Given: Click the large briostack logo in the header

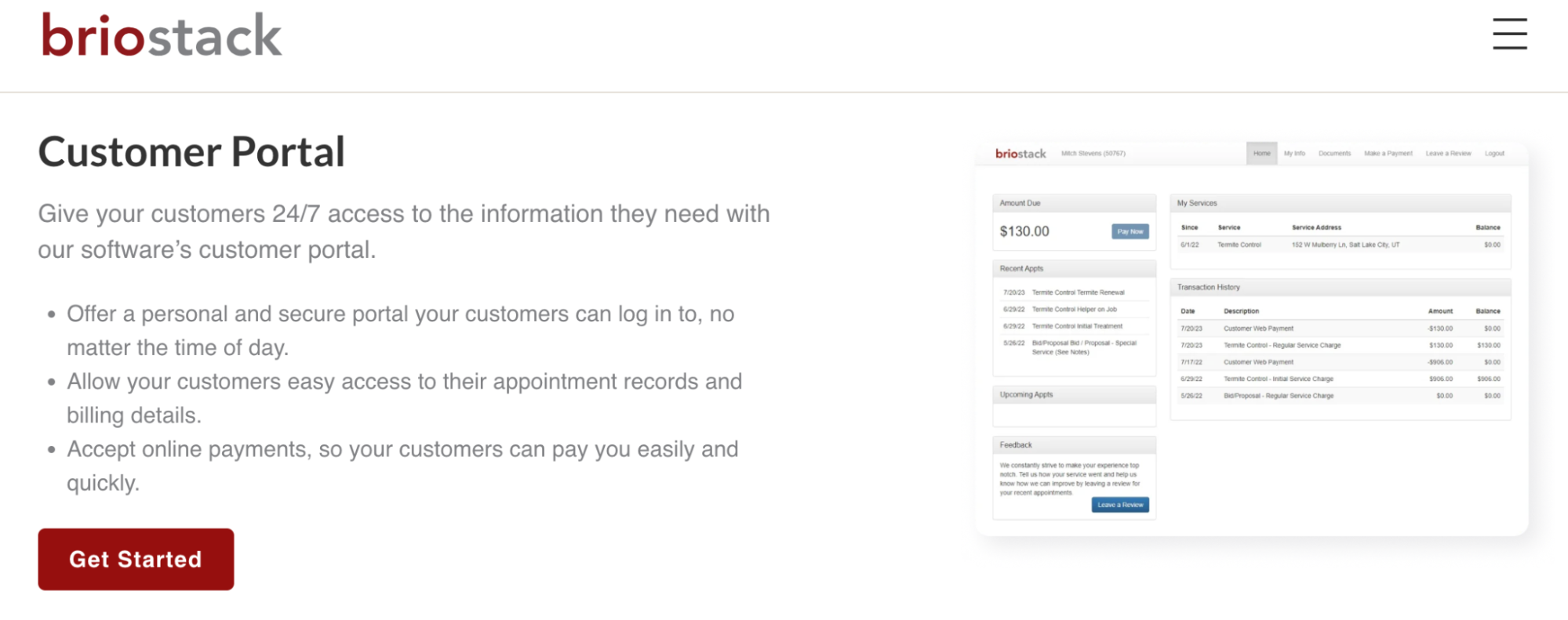Looking at the screenshot, I should [x=161, y=35].
